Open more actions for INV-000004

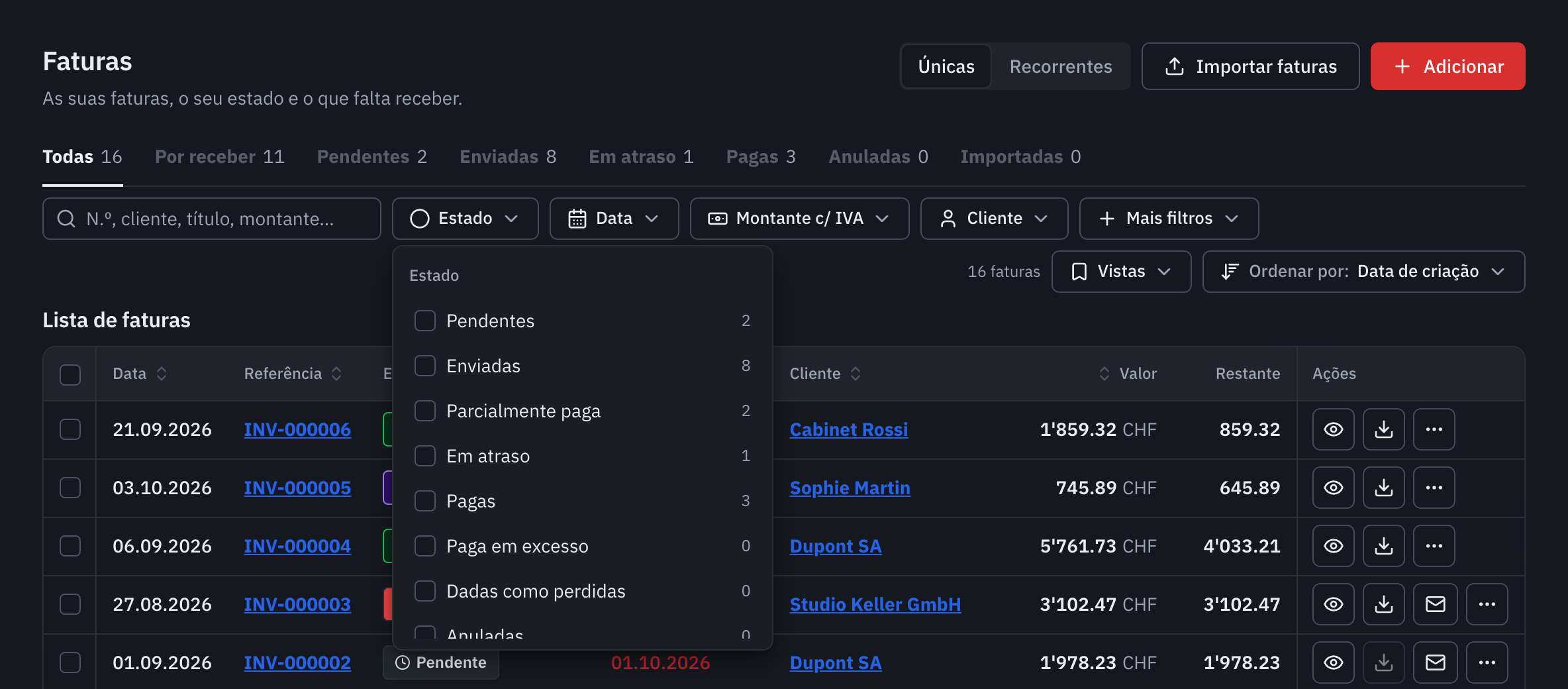(1434, 546)
